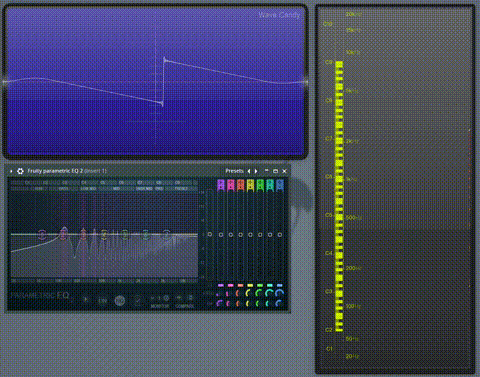Open the EQ plugin options gear icon
The height and width of the screenshot is (377, 480).
[x=20, y=171]
